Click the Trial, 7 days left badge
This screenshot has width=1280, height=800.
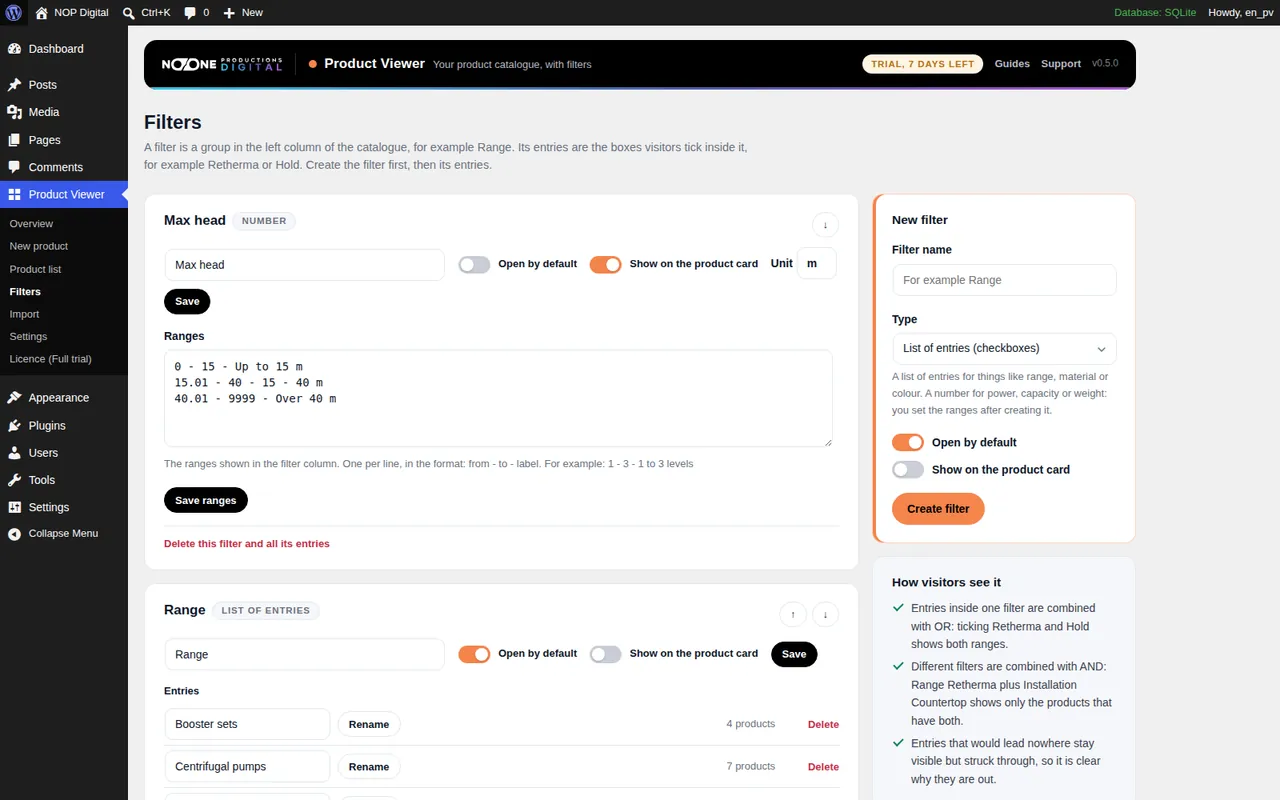[922, 64]
